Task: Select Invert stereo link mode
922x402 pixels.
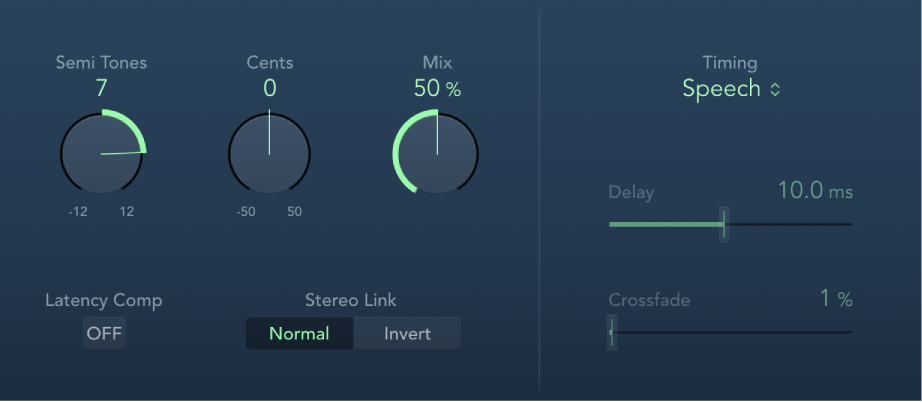Action: pos(407,333)
